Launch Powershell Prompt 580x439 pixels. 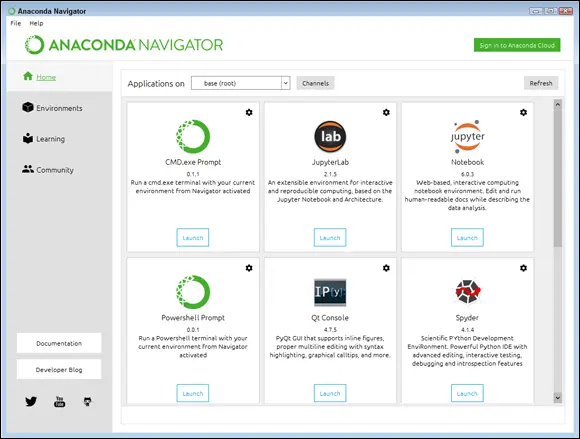point(193,393)
